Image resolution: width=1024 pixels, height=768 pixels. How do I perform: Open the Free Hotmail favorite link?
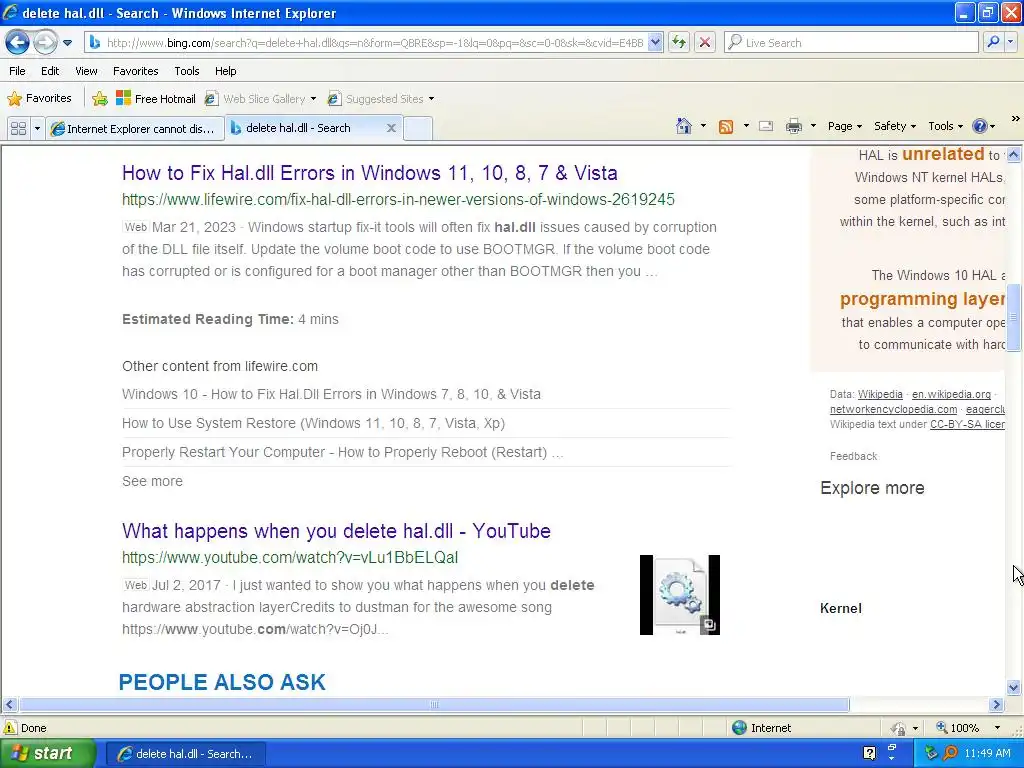(155, 99)
